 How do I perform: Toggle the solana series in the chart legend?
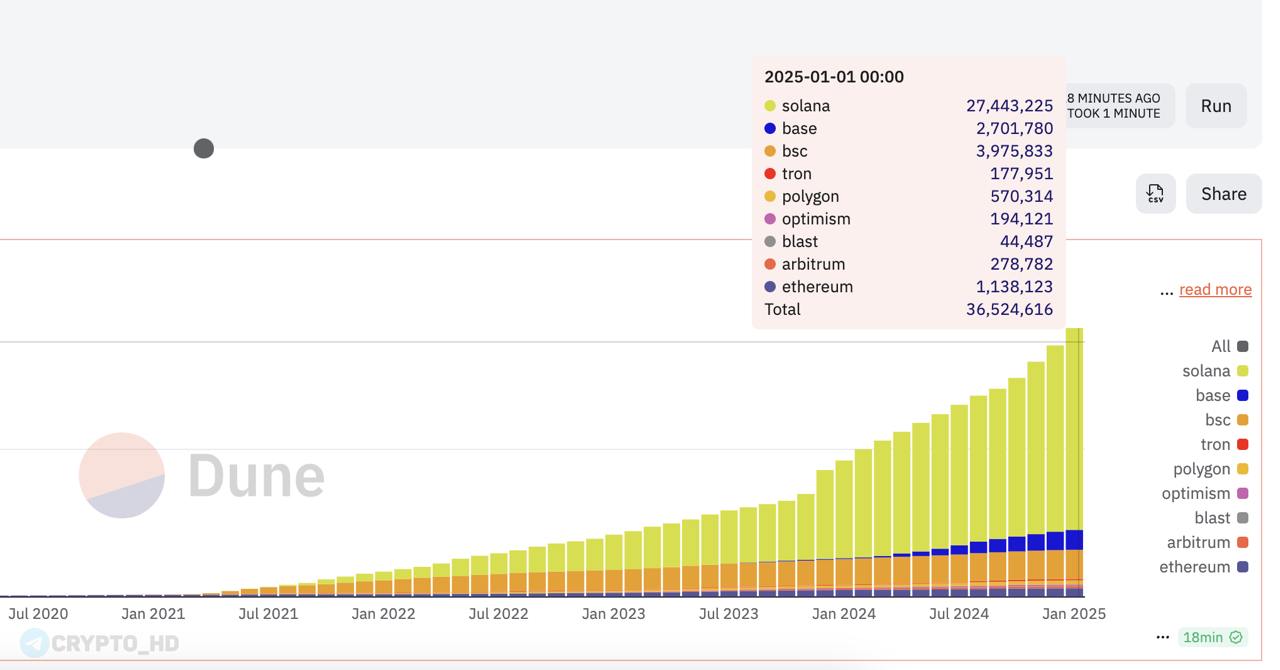[1215, 371]
